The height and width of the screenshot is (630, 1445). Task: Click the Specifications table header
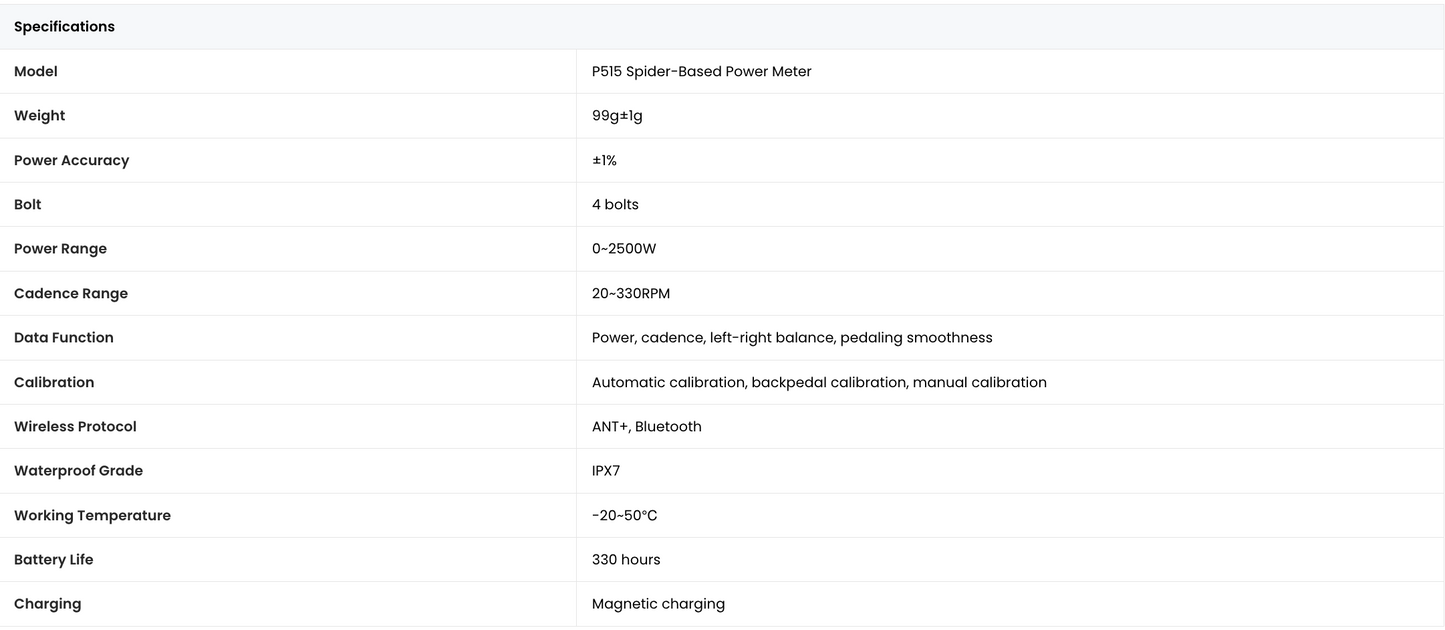coord(722,27)
